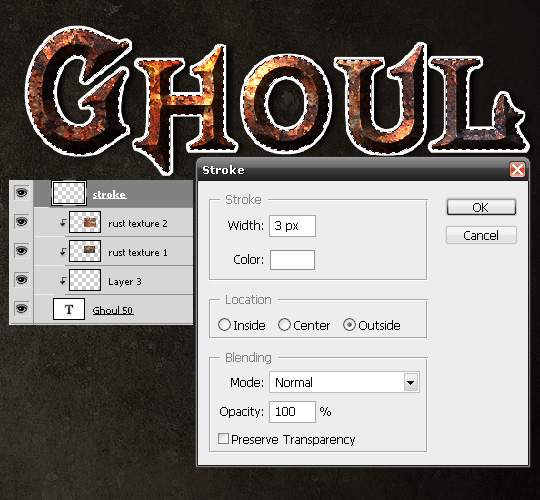Select the rust texture 2 layer name
The image size is (540, 500).
click(x=137, y=223)
